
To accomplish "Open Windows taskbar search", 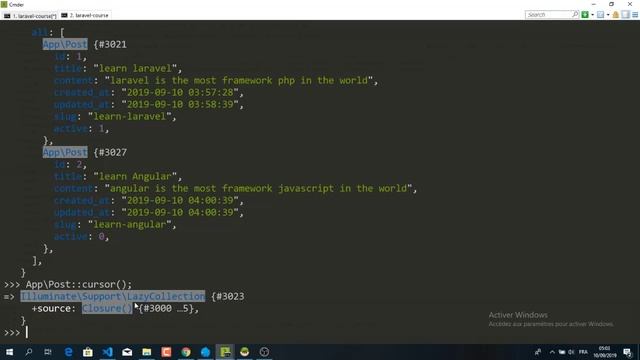I will point(29,352).
